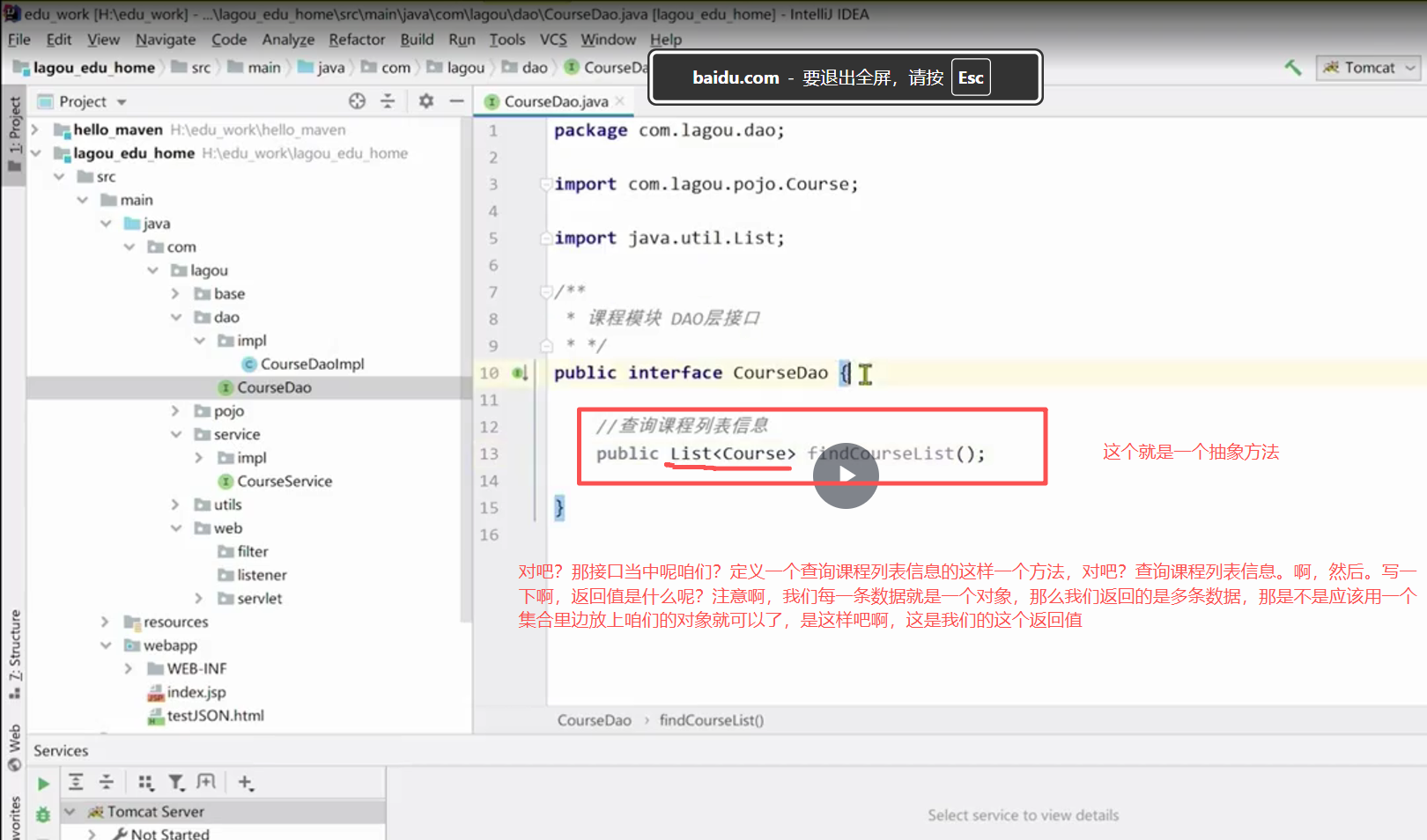1427x840 pixels.
Task: Select testJSON.html file
Action: tap(206, 716)
